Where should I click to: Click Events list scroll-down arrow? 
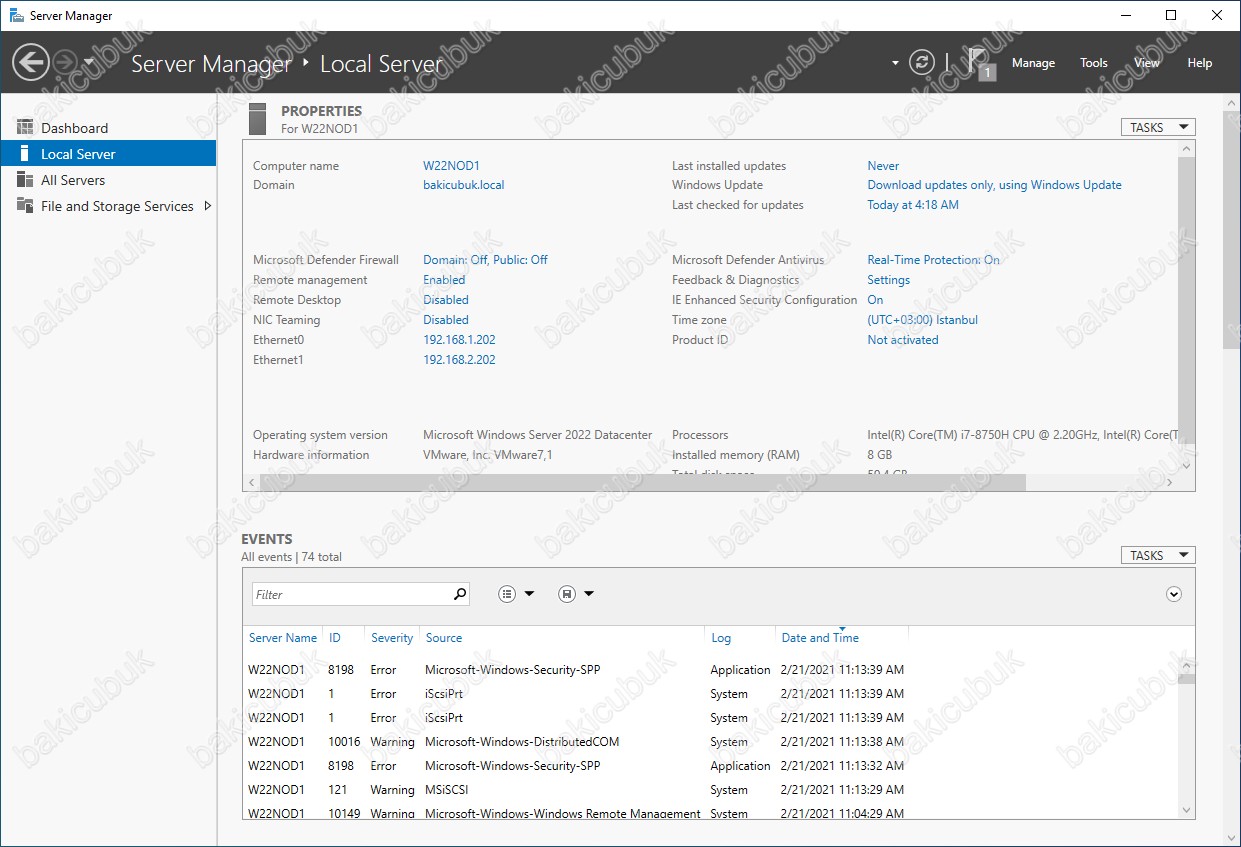coord(1186,811)
